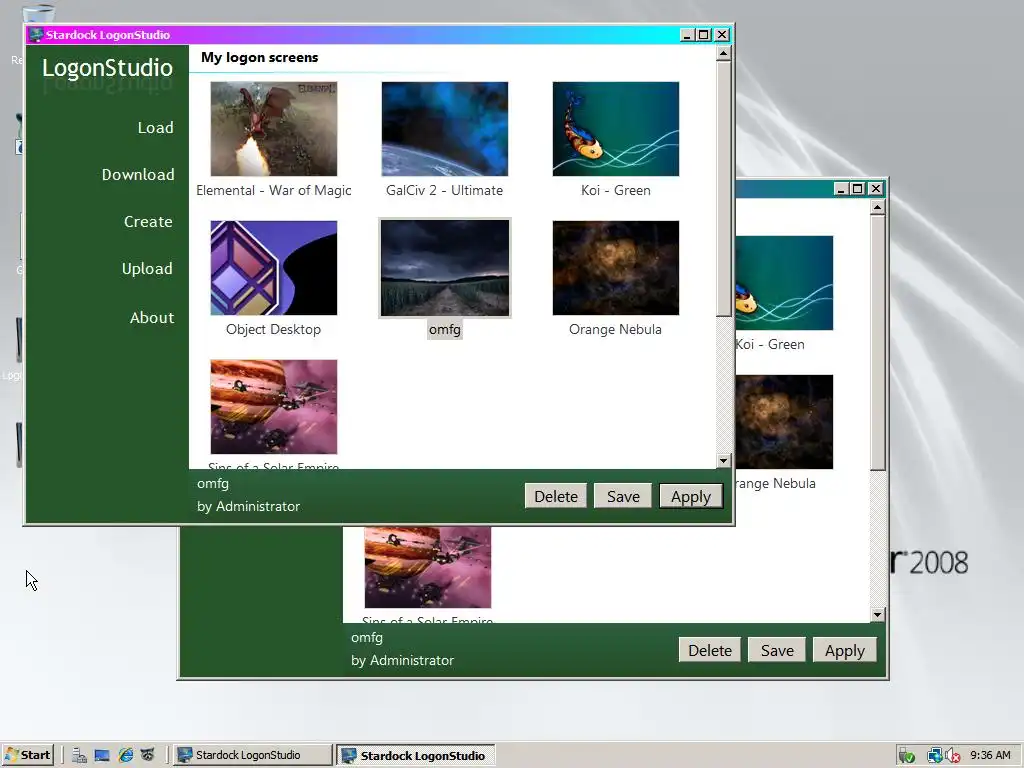
Task: Click the Sins of a Solar Empire thumbnail in background window
Action: (x=428, y=567)
